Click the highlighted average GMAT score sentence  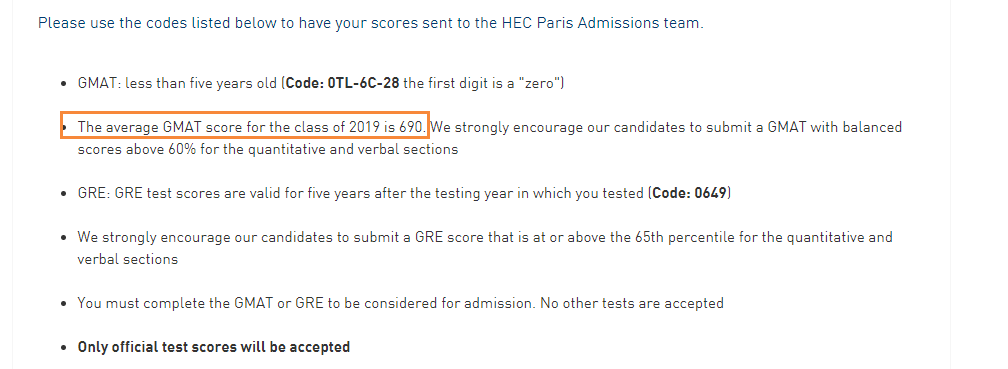(251, 127)
